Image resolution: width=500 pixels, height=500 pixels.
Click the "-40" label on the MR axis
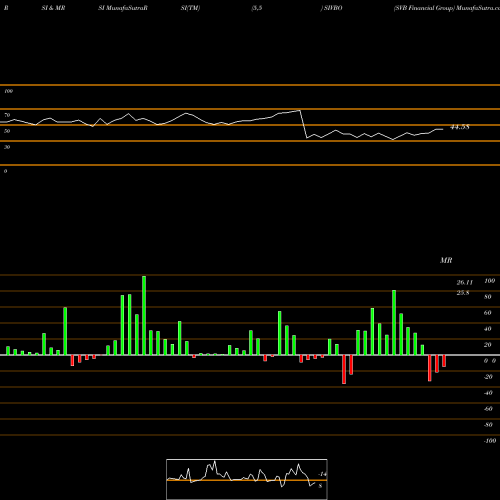point(488,393)
